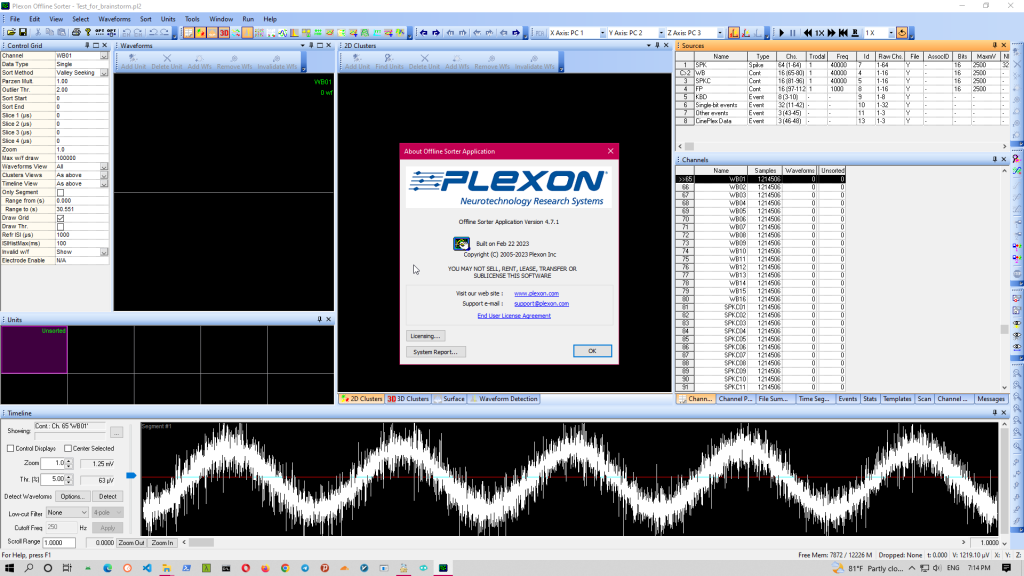1024x576 pixels.
Task: Open the Channel WB01 dropdown
Action: [104, 56]
